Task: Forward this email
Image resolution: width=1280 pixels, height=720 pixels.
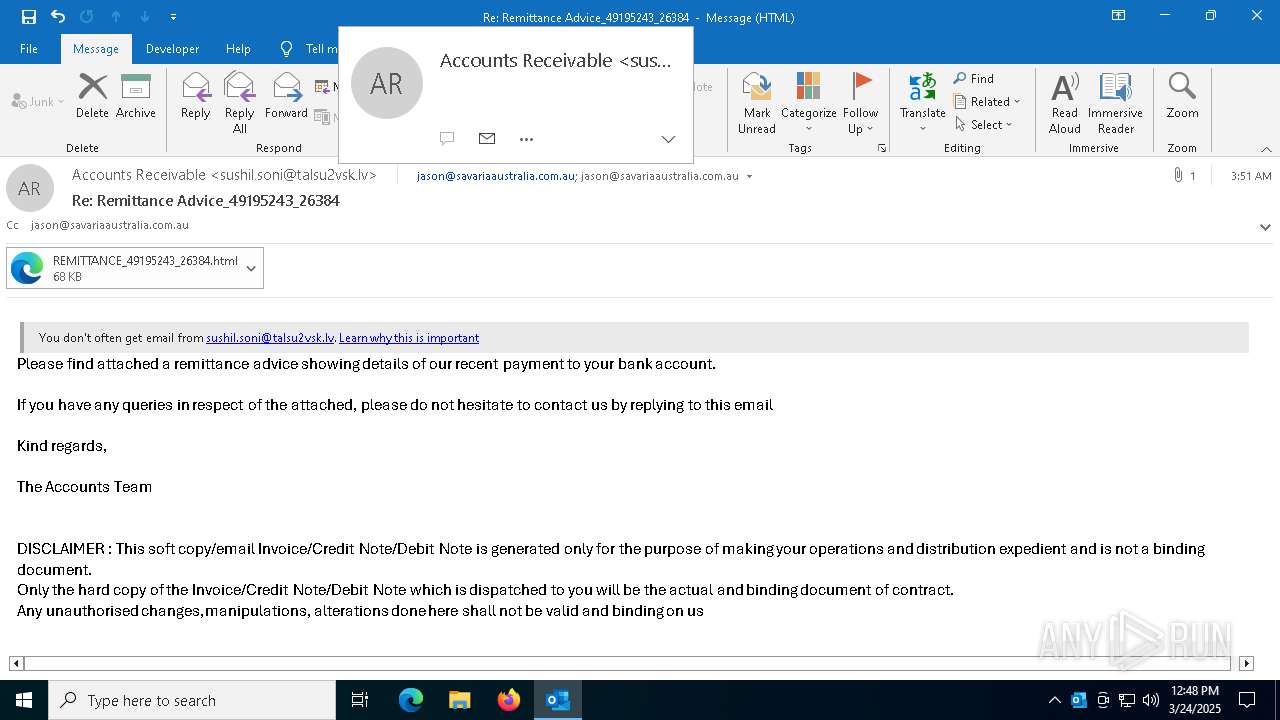Action: click(x=286, y=96)
